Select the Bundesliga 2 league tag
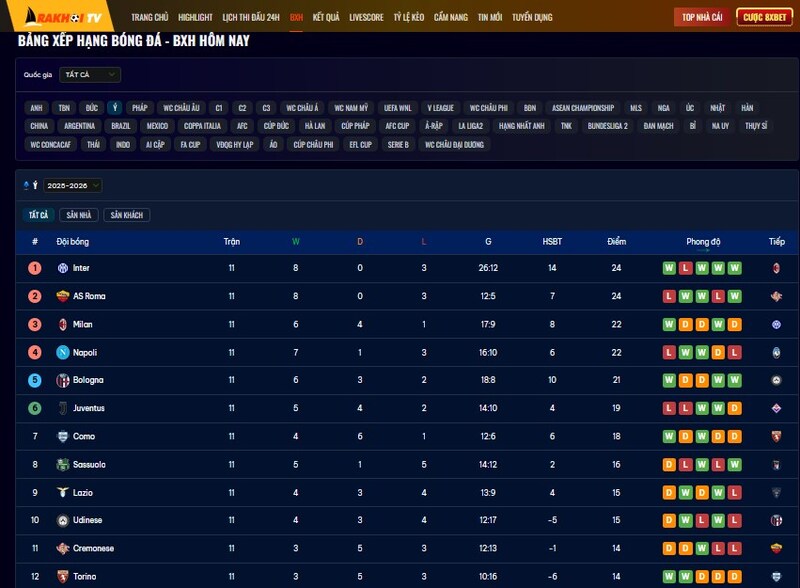 (607, 126)
